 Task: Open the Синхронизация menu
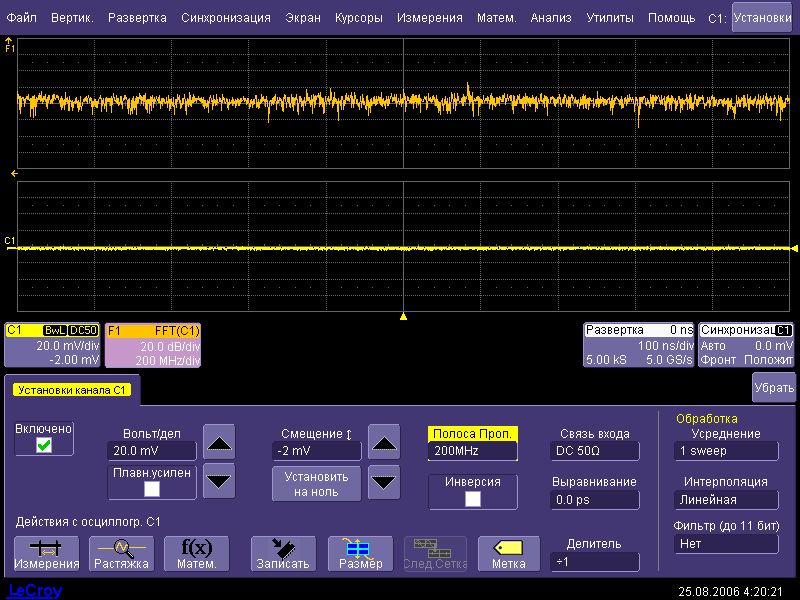226,18
